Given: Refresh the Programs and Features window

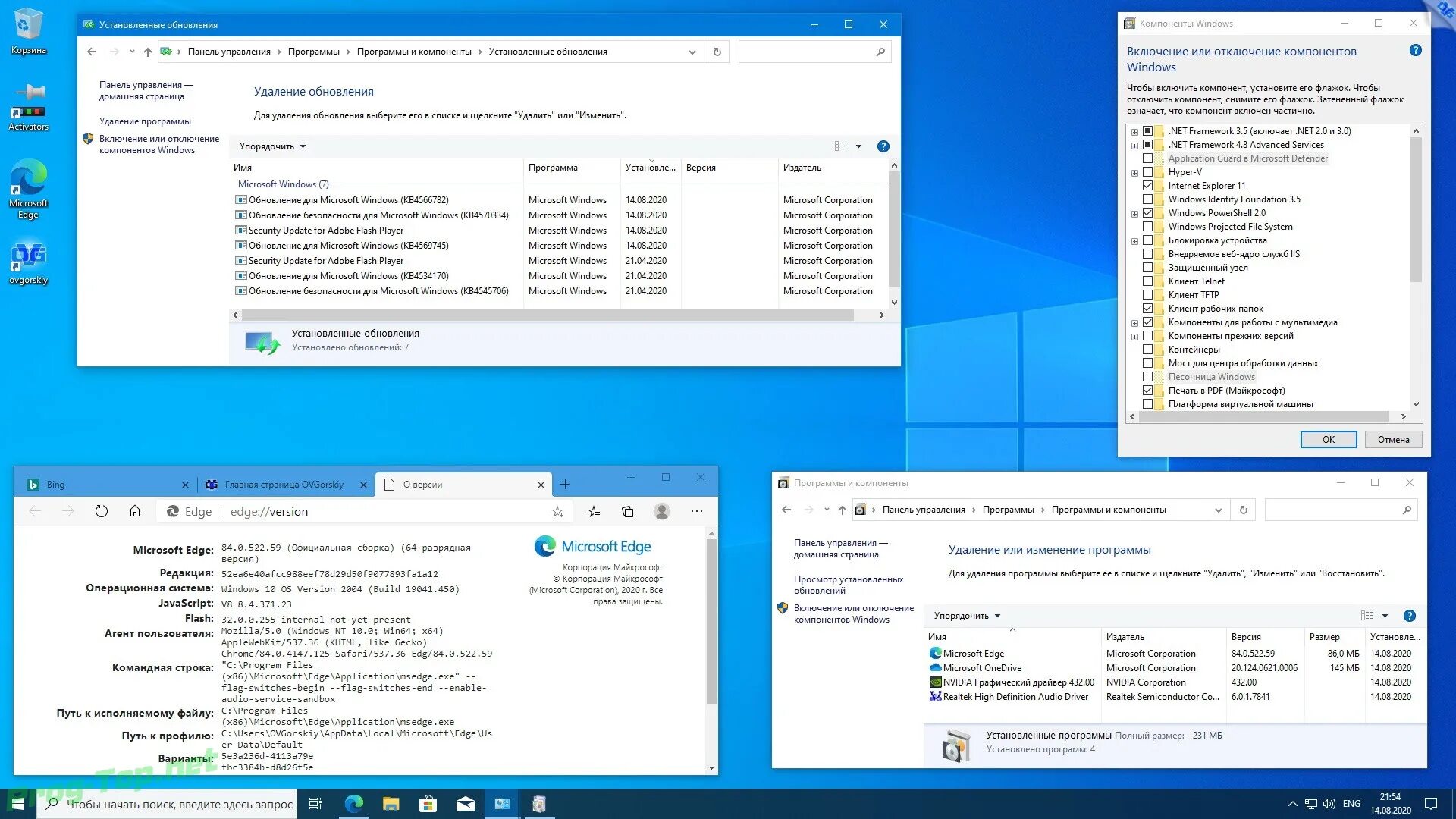Looking at the screenshot, I should (x=1244, y=510).
